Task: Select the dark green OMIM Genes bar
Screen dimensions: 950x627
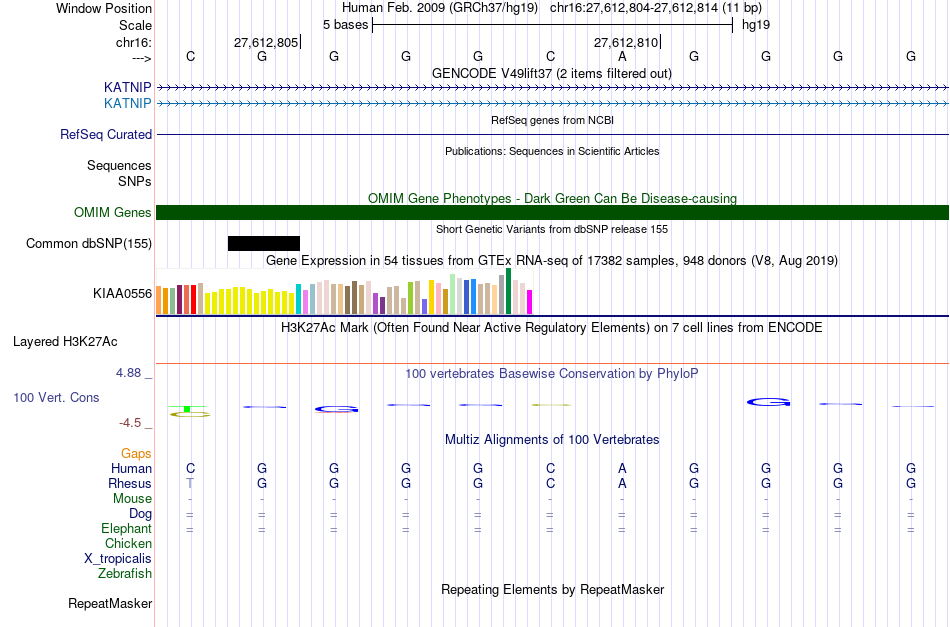Action: pos(553,213)
